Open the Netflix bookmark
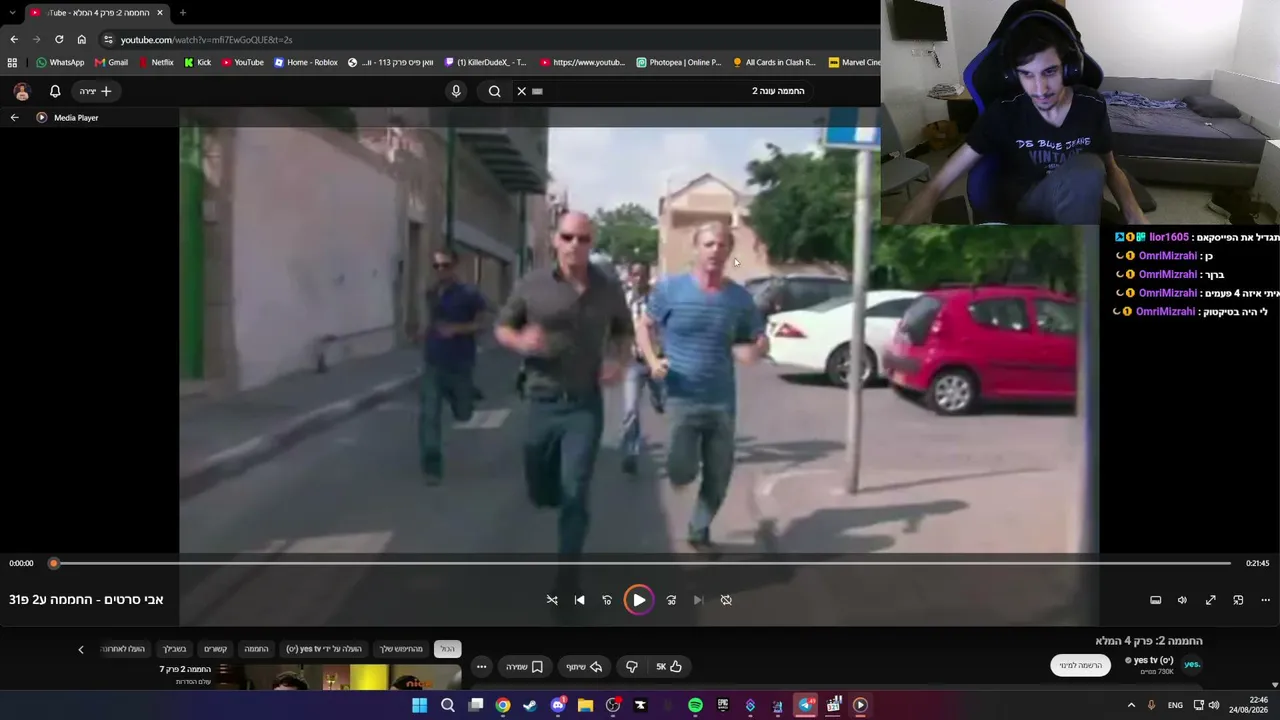This screenshot has height=720, width=1280. tap(155, 62)
